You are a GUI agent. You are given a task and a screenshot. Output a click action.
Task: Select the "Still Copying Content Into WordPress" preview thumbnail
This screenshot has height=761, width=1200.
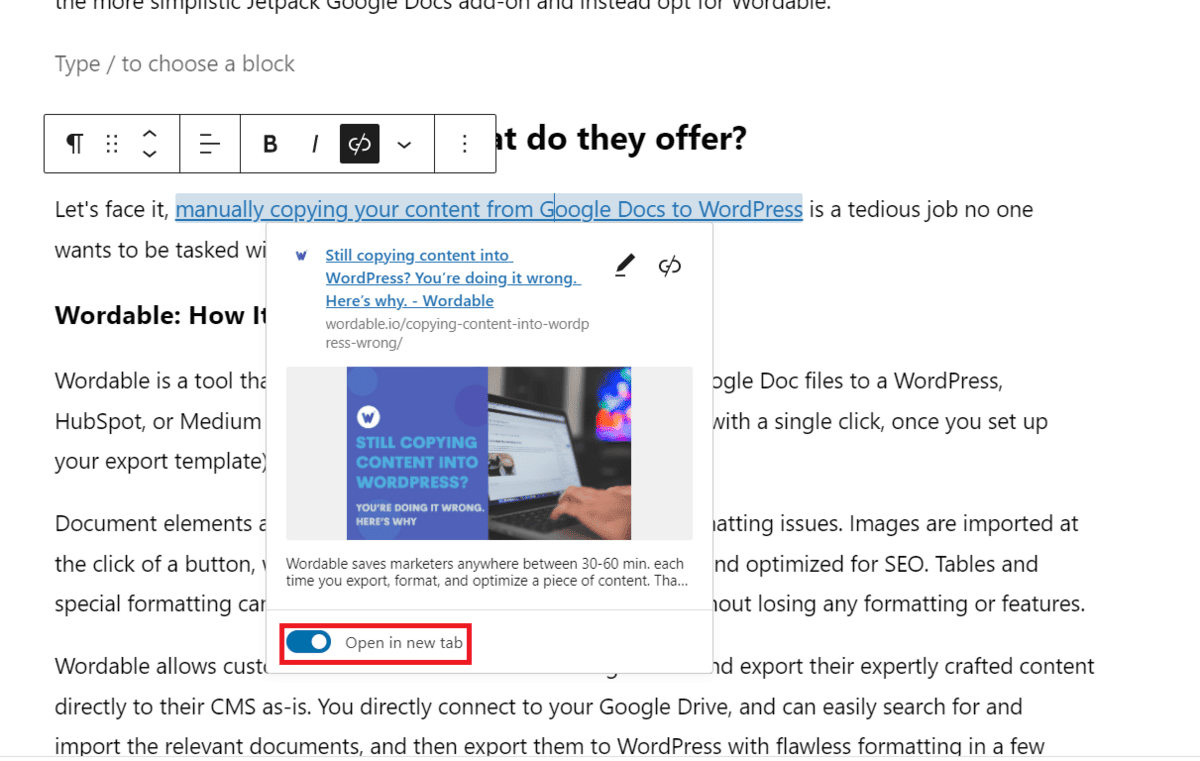click(489, 453)
